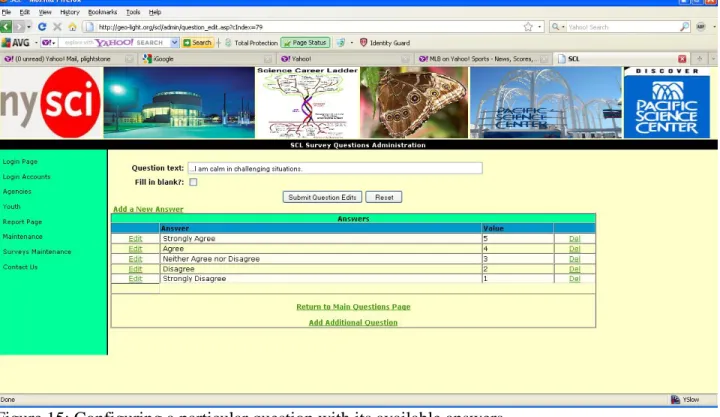Click the browser address bar URL
Screen dimensions: 720x417
pos(303,27)
